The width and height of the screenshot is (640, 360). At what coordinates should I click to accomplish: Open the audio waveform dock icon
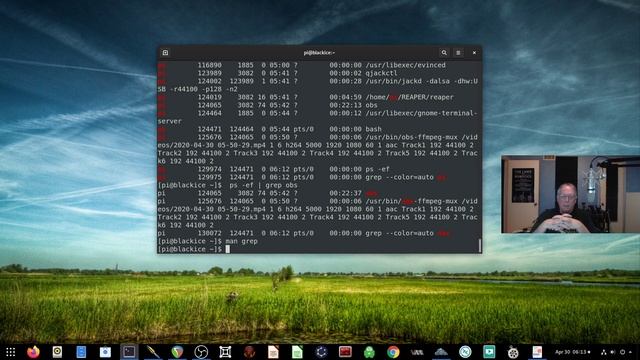pyautogui.click(x=417, y=352)
